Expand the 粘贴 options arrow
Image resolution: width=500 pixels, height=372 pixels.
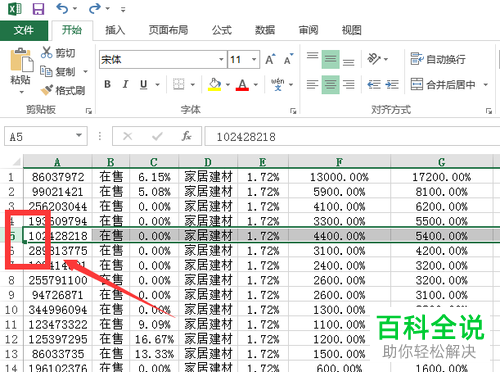pyautogui.click(x=21, y=92)
